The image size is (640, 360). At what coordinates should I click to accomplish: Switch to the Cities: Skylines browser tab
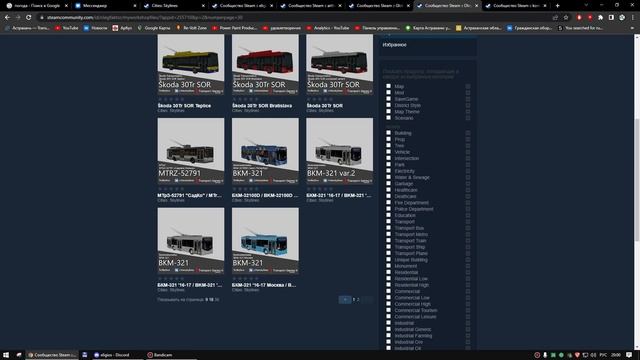173,6
